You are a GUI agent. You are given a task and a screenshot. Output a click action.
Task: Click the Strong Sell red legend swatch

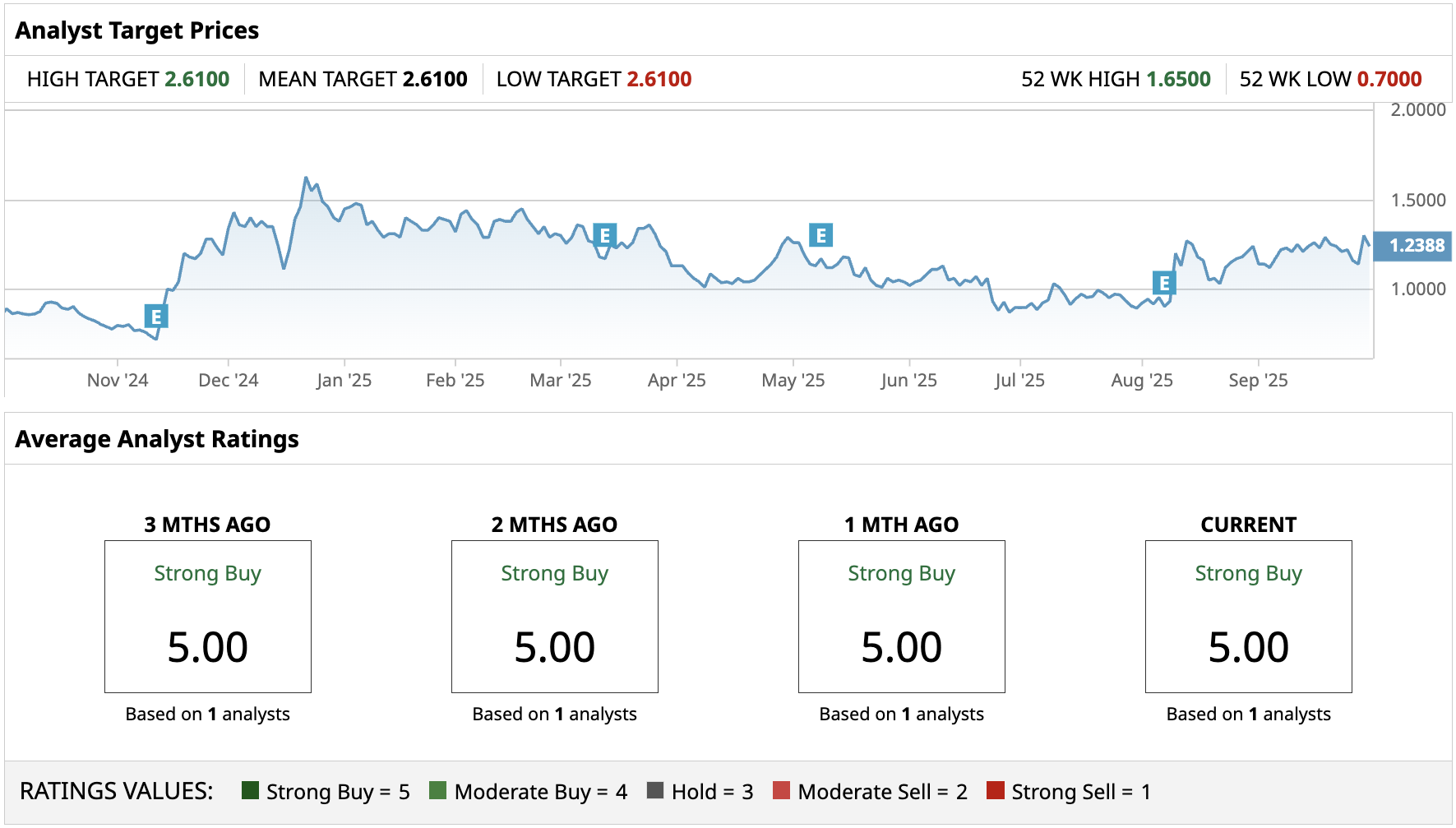pyautogui.click(x=996, y=790)
